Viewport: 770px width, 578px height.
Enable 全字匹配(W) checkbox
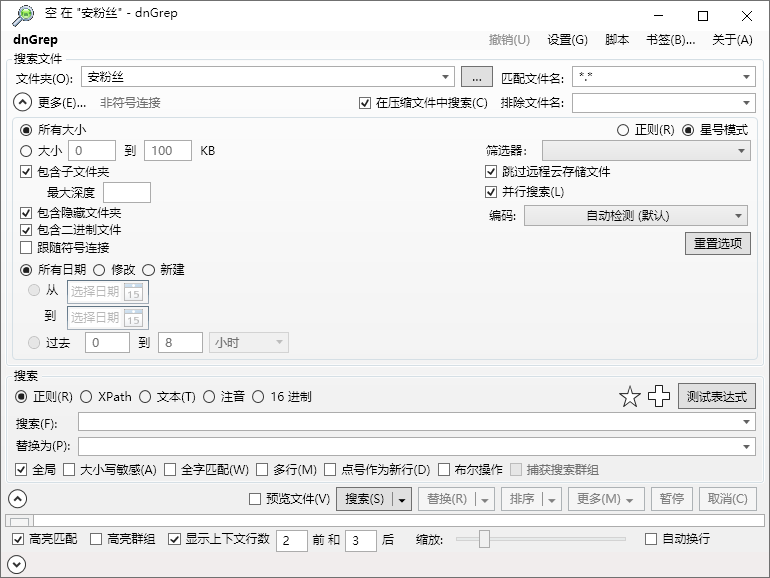(x=170, y=470)
